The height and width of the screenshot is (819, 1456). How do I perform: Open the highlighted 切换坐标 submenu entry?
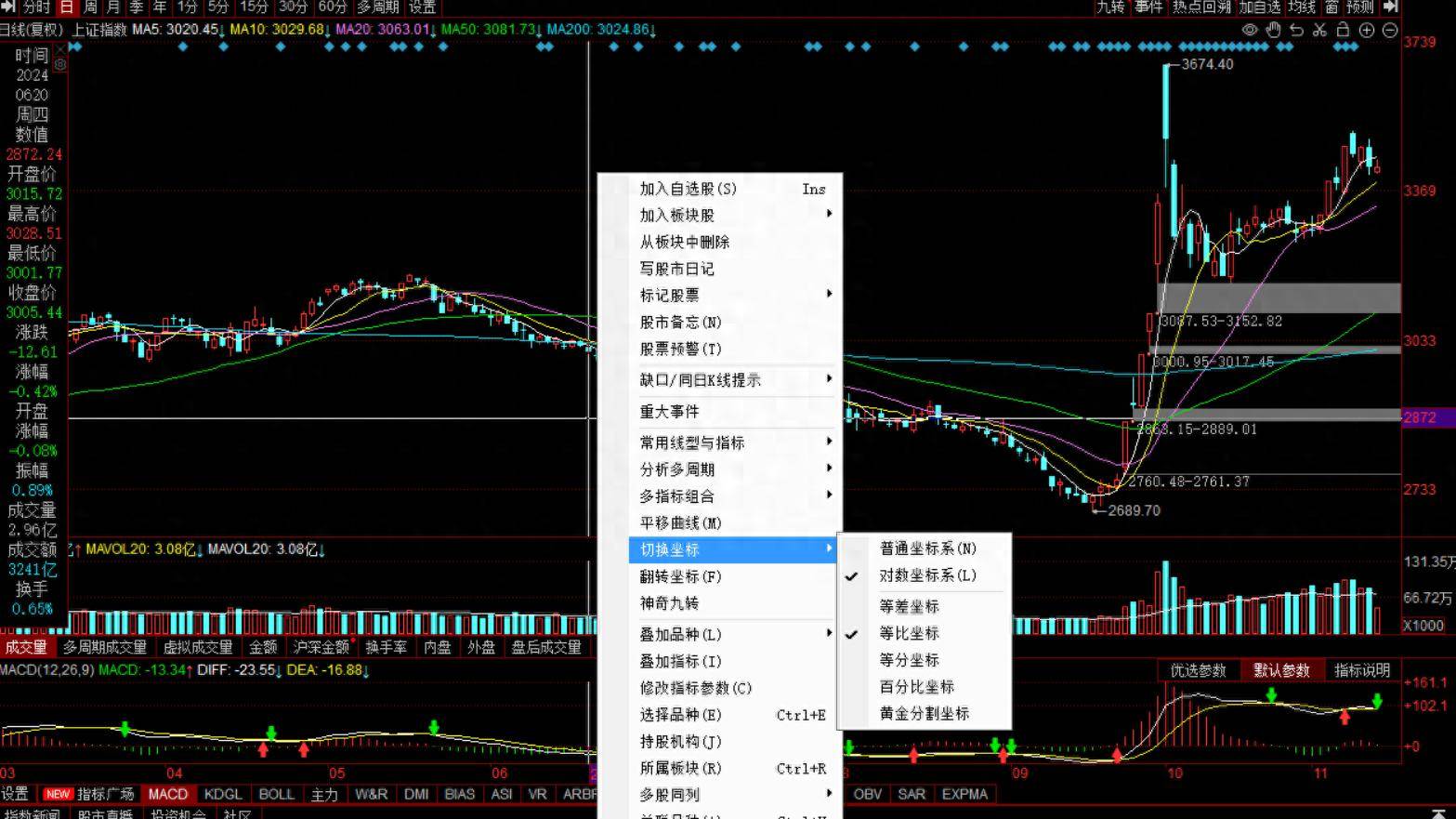(x=732, y=549)
